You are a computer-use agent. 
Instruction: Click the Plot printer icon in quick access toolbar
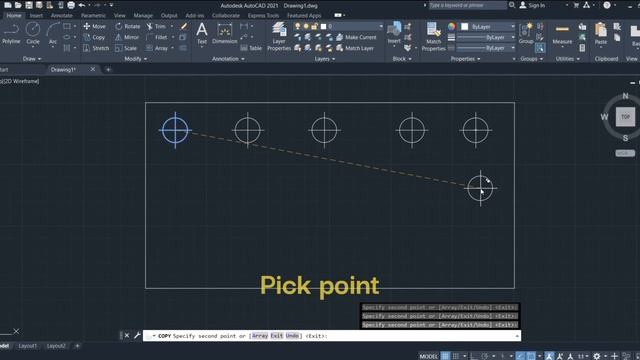pos(71,5)
